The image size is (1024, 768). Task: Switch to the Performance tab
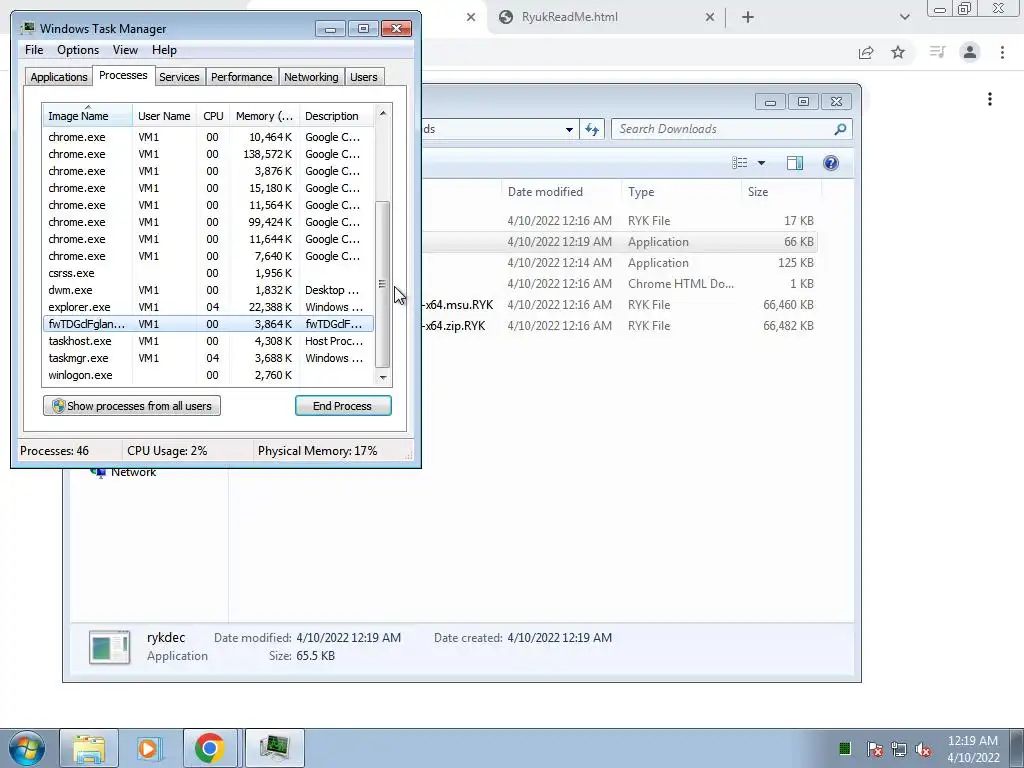(x=241, y=77)
